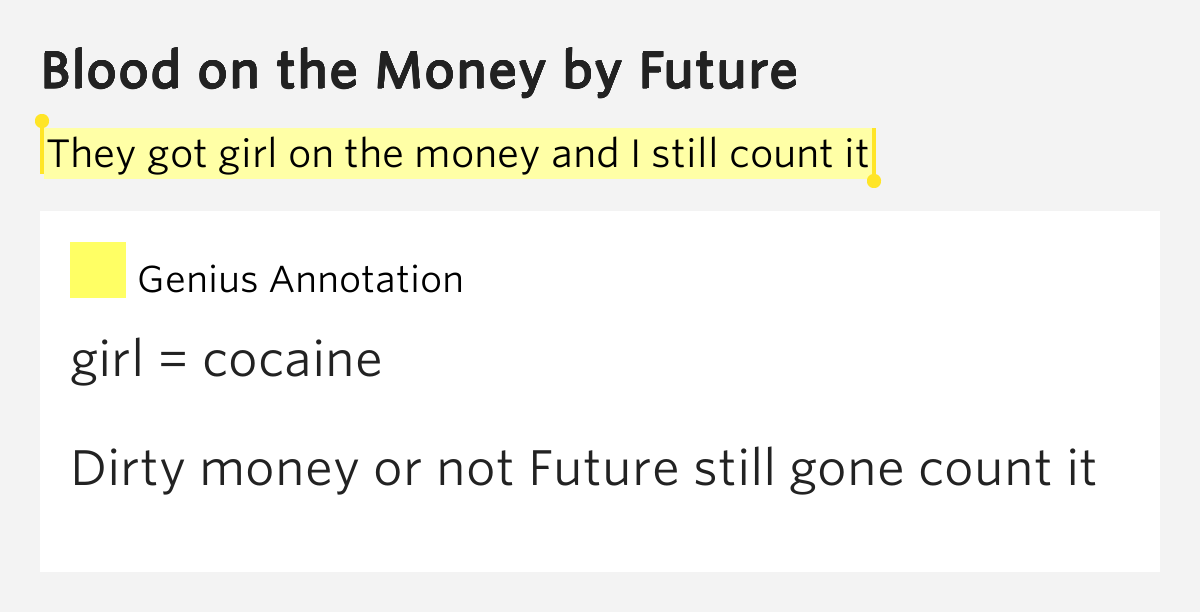Click the highlighted lyric line
Viewport: 1200px width, 612px height.
tap(459, 154)
